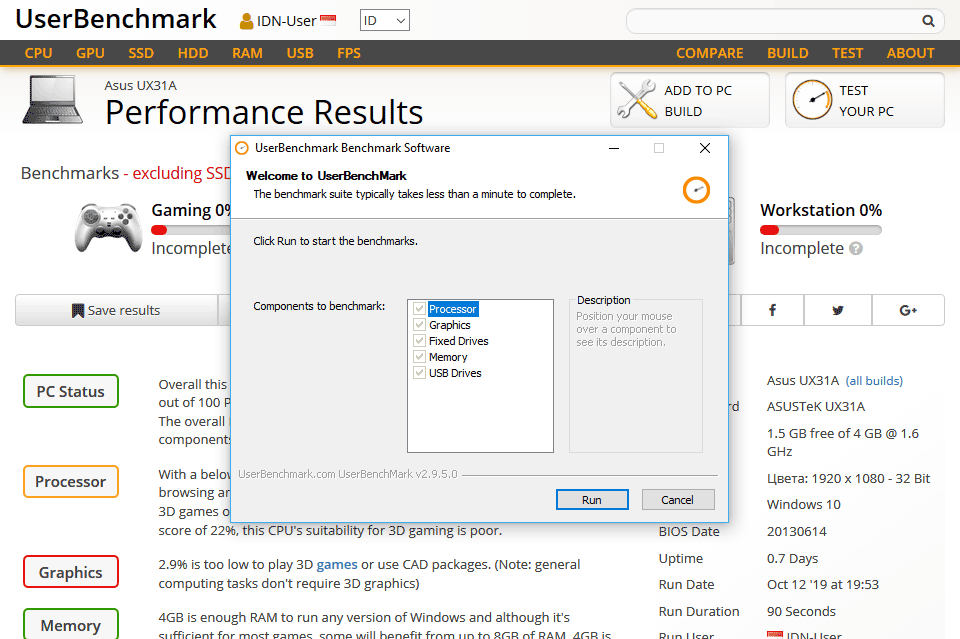Open the ID language dropdown

[x=384, y=20]
